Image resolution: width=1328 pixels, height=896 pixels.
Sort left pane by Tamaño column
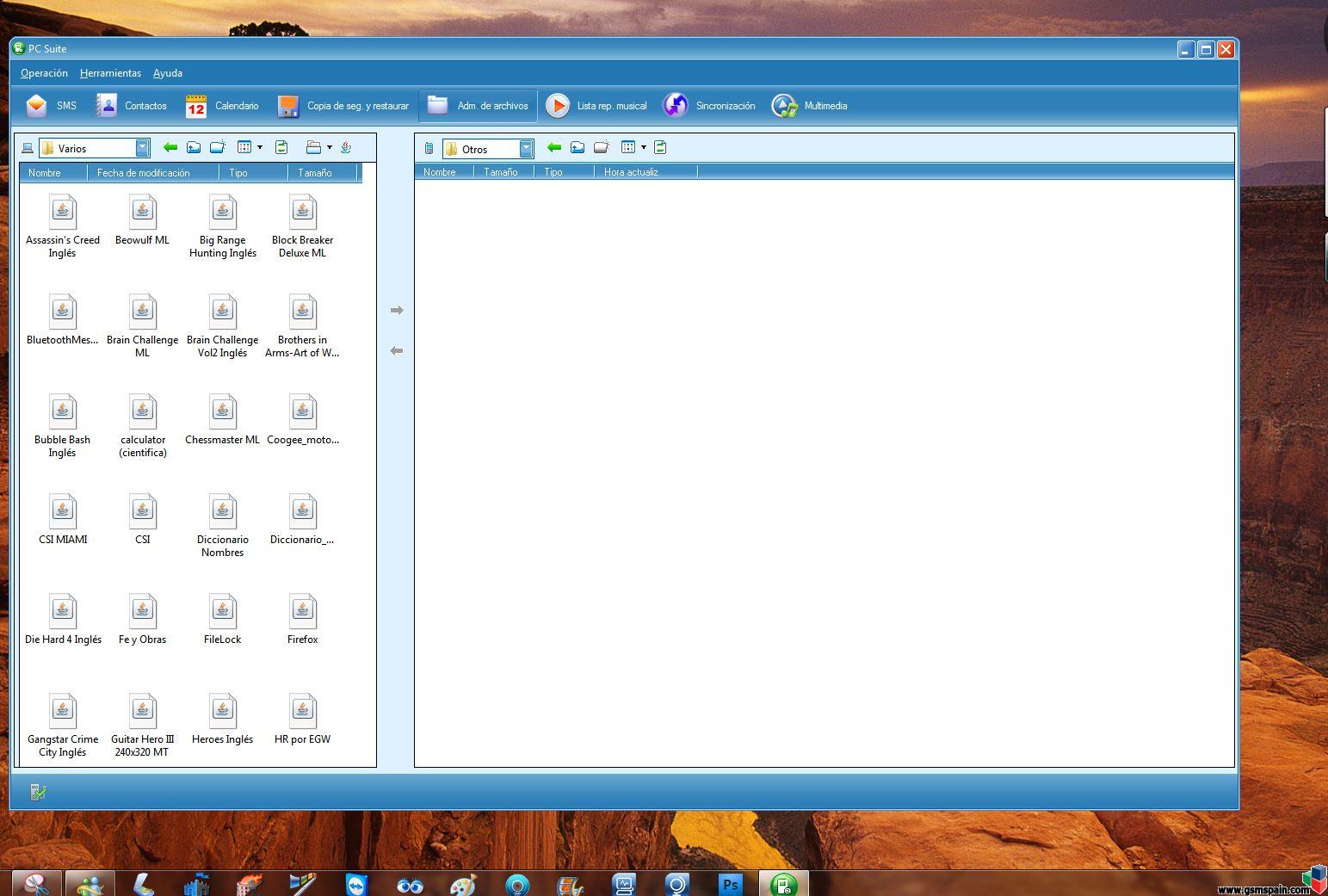(x=322, y=172)
